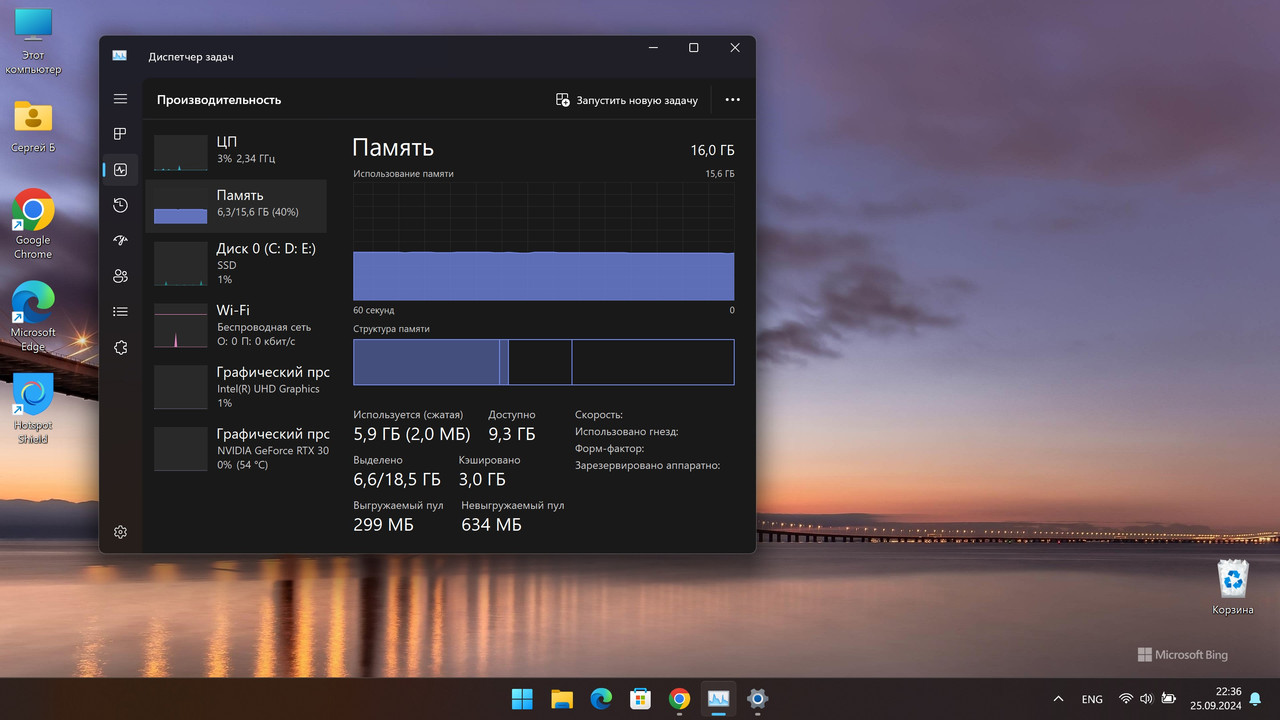Click the more options ellipsis button
Screen dimensions: 1280x720
(x=732, y=100)
